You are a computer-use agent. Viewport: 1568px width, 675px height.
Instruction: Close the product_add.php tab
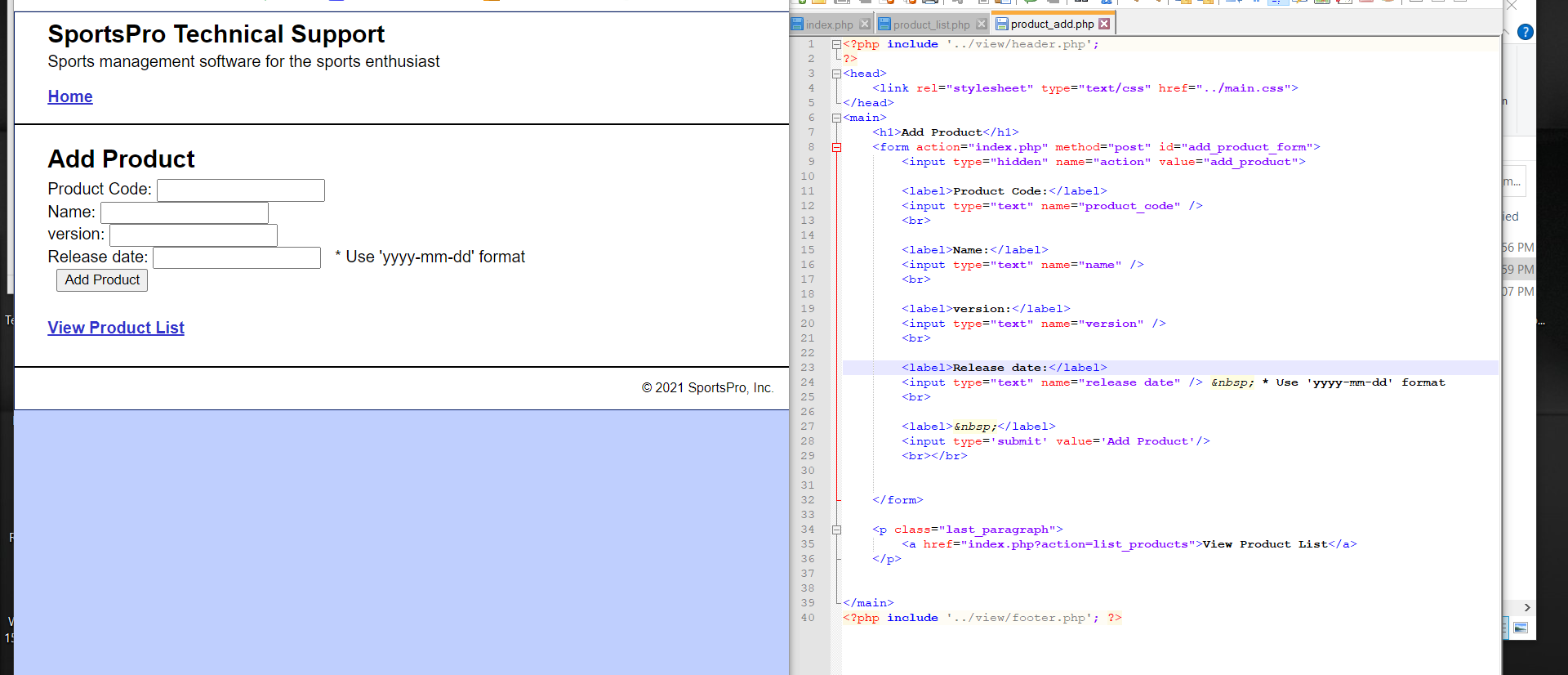coord(1104,24)
